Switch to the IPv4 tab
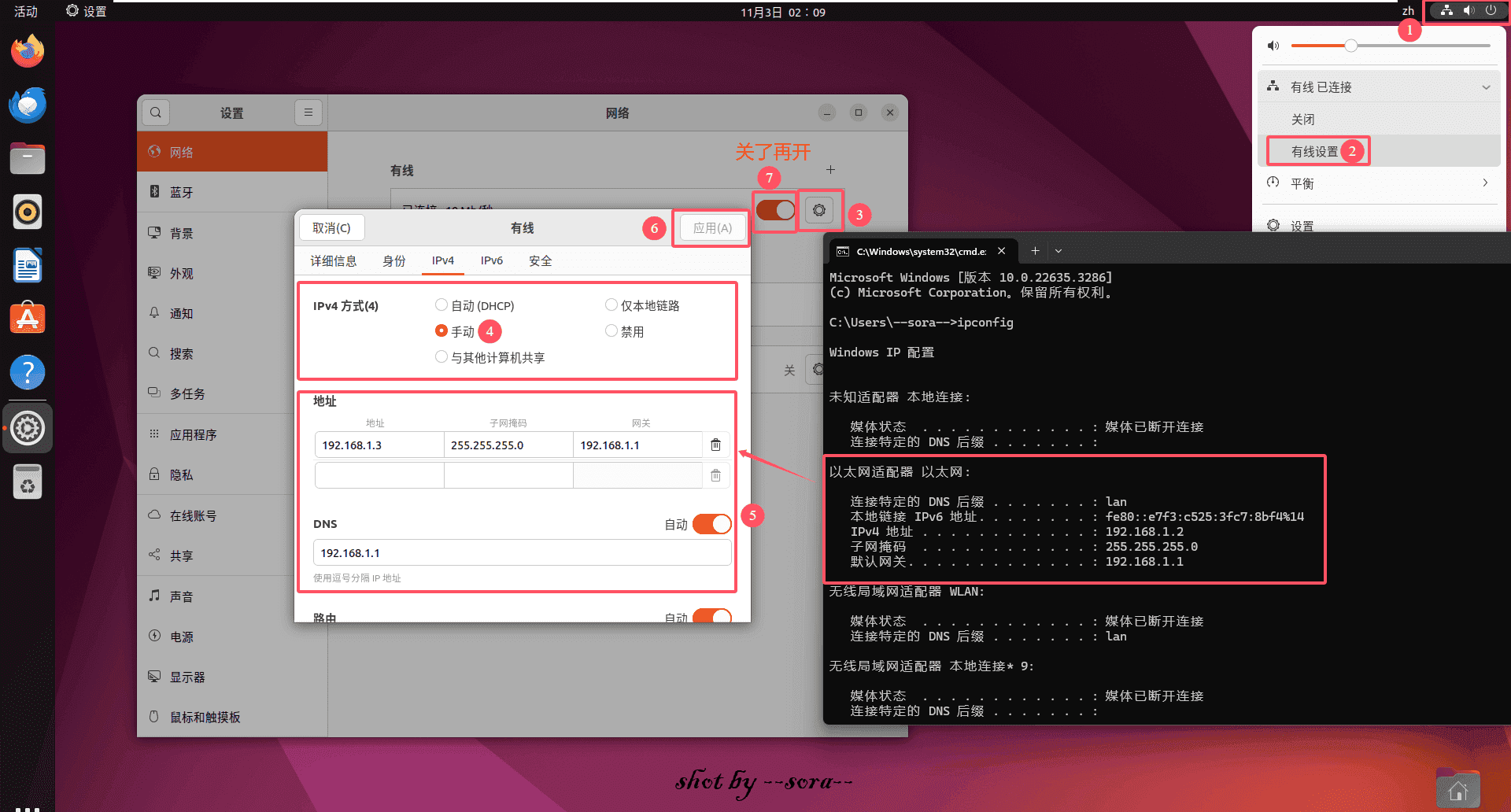The height and width of the screenshot is (812, 1511). [443, 260]
